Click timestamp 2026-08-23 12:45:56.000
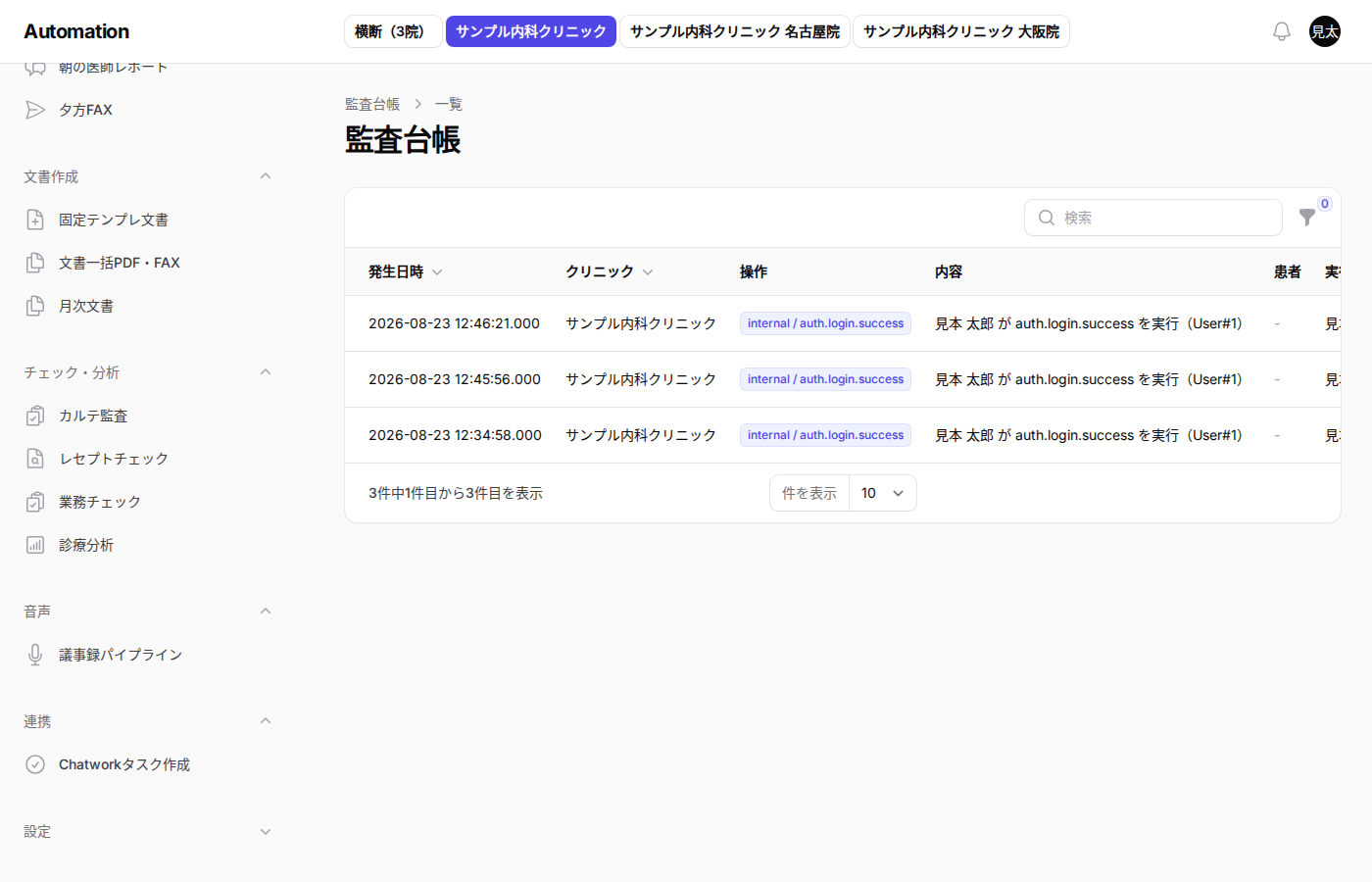 (455, 379)
